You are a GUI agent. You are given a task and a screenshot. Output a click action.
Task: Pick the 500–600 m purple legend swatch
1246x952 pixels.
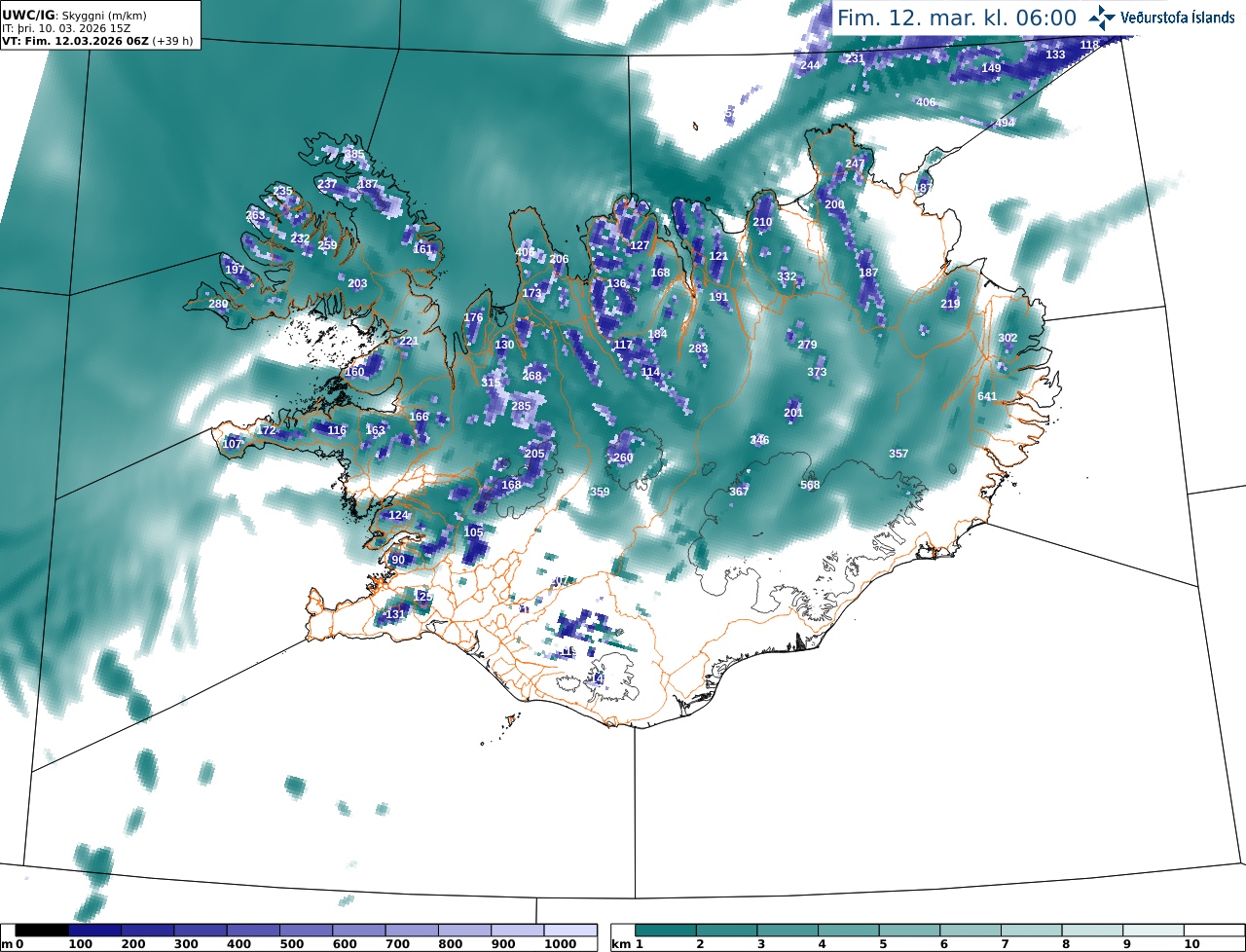pos(306,931)
